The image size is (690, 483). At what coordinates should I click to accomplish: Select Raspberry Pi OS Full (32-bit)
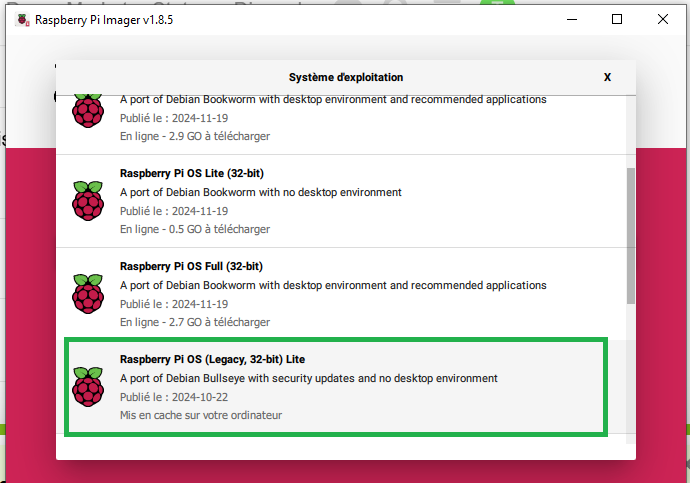(x=341, y=294)
